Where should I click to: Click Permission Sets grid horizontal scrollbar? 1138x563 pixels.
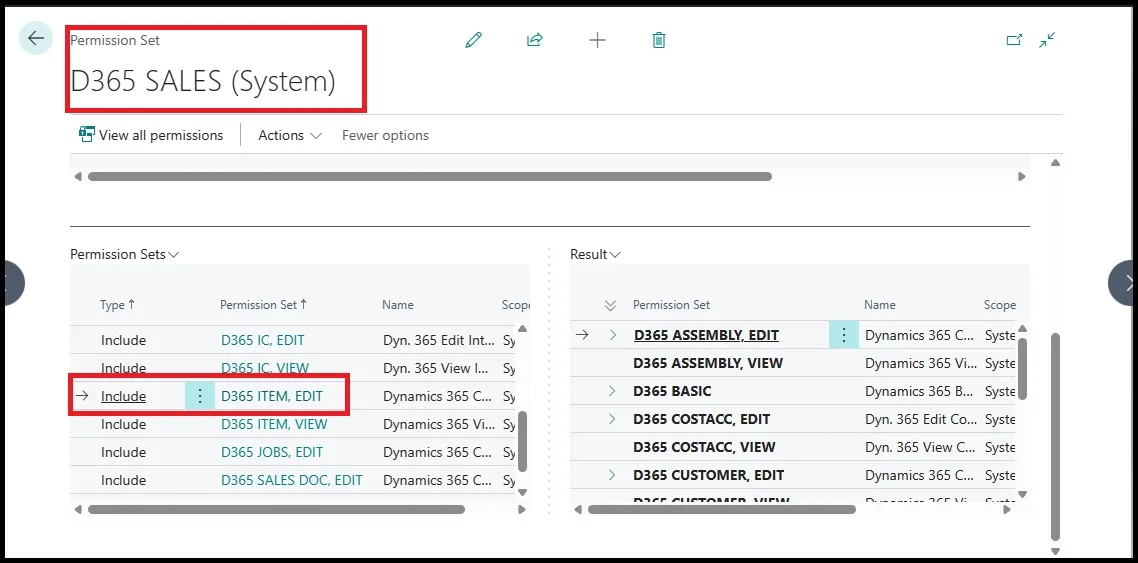pyautogui.click(x=276, y=510)
